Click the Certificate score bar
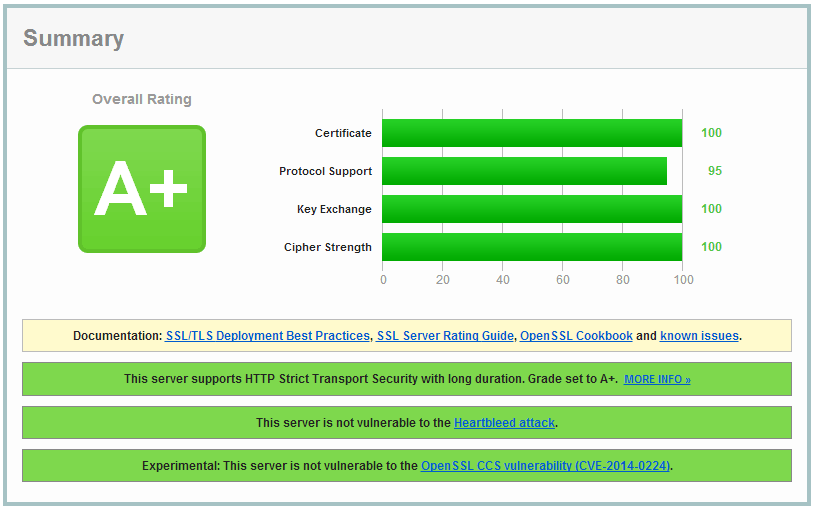 (531, 133)
